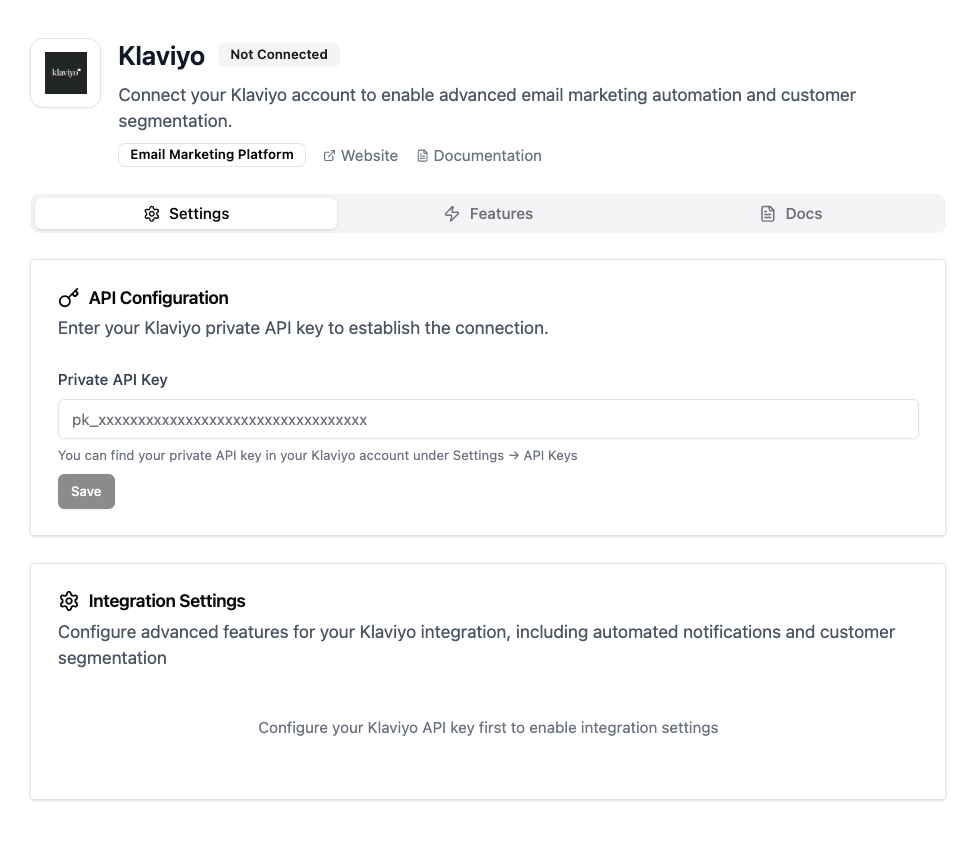Screen dimensions: 975x855
Task: Select the Settings tab
Action: tap(187, 214)
